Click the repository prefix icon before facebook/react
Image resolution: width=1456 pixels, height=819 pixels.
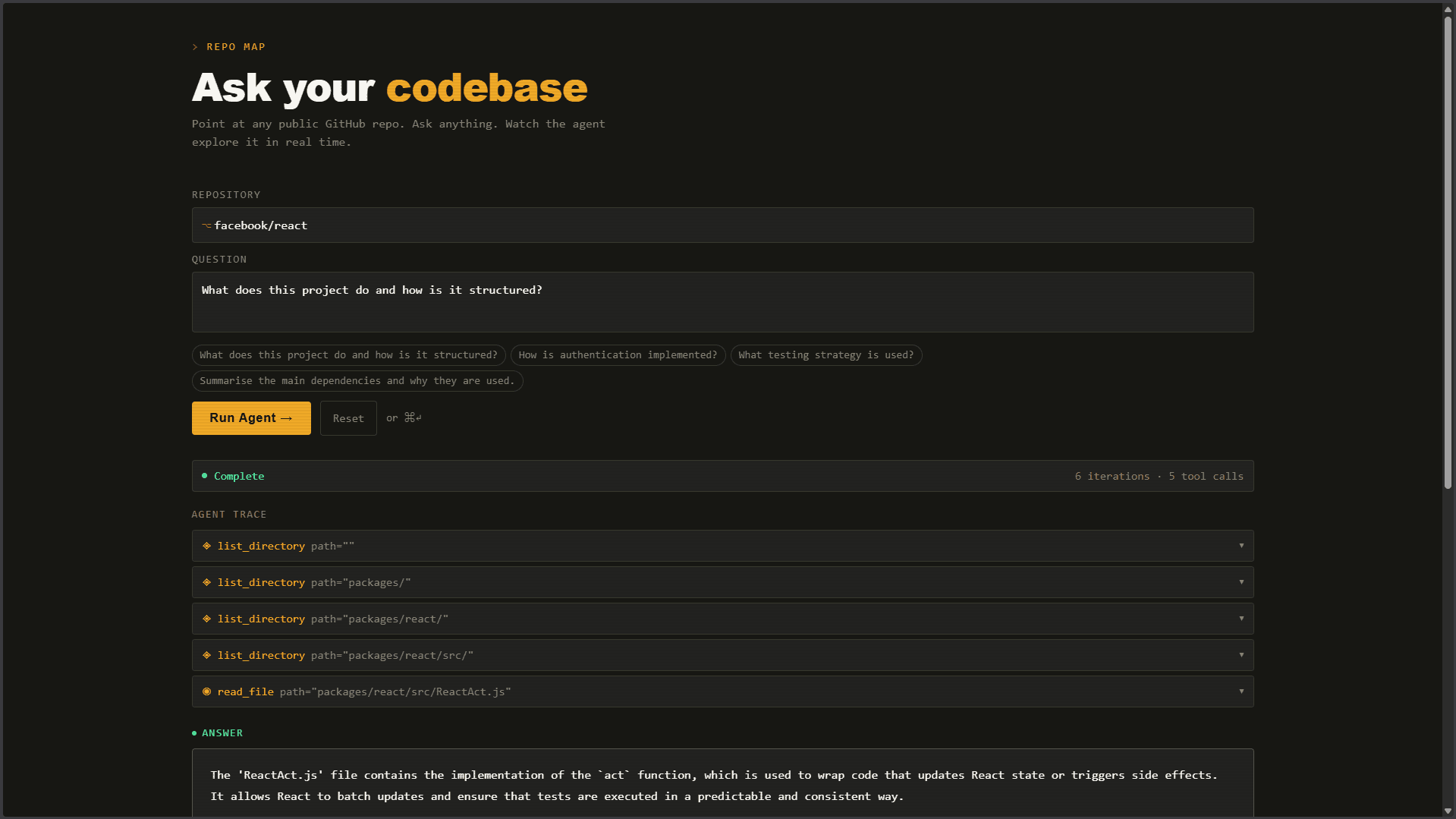point(206,225)
